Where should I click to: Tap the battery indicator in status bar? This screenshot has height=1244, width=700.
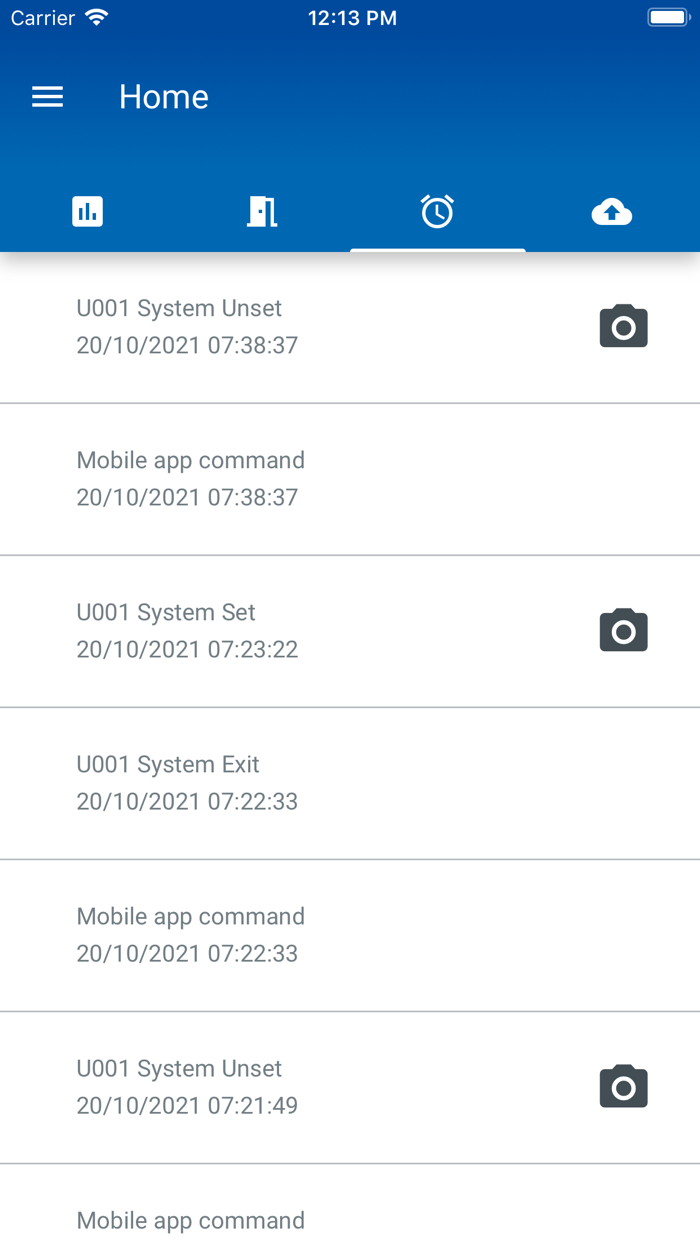[x=667, y=16]
